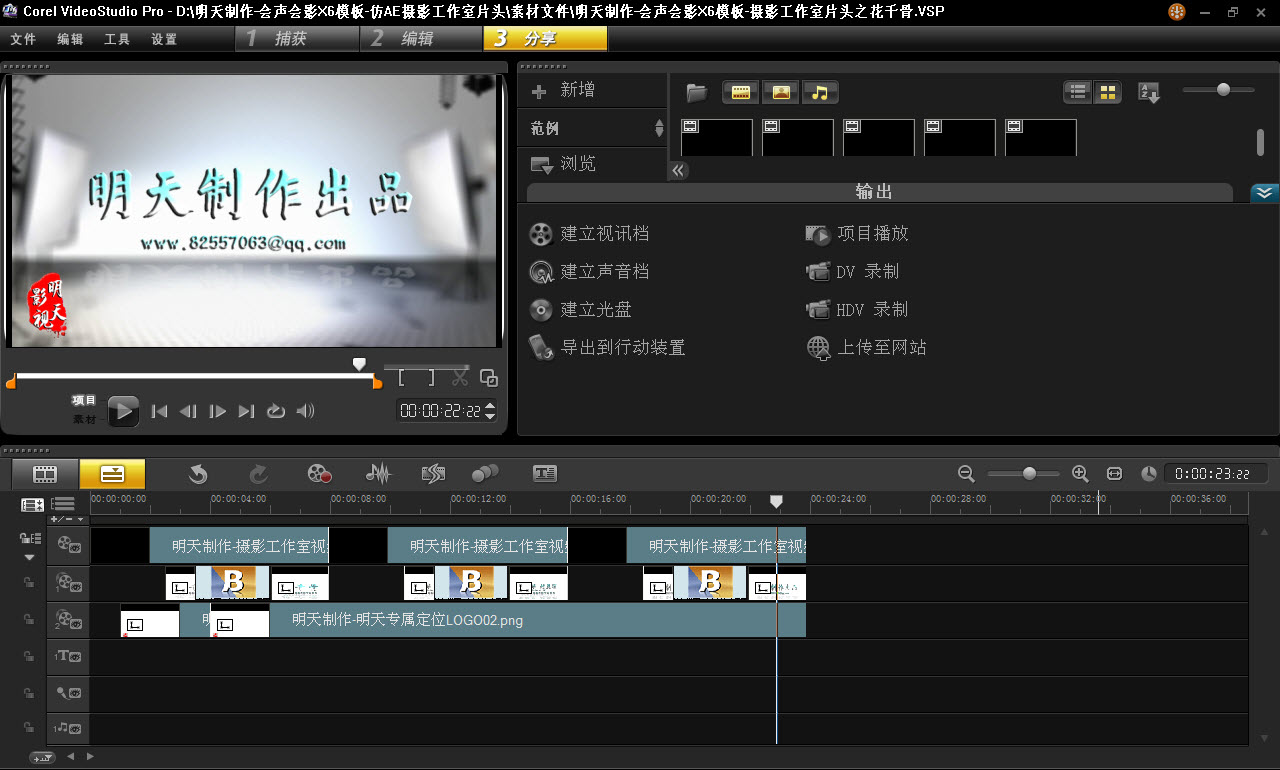Screen dimensions: 1280x770
Task: Open the chapter/cue point +/- dropdown
Action: [x=68, y=520]
